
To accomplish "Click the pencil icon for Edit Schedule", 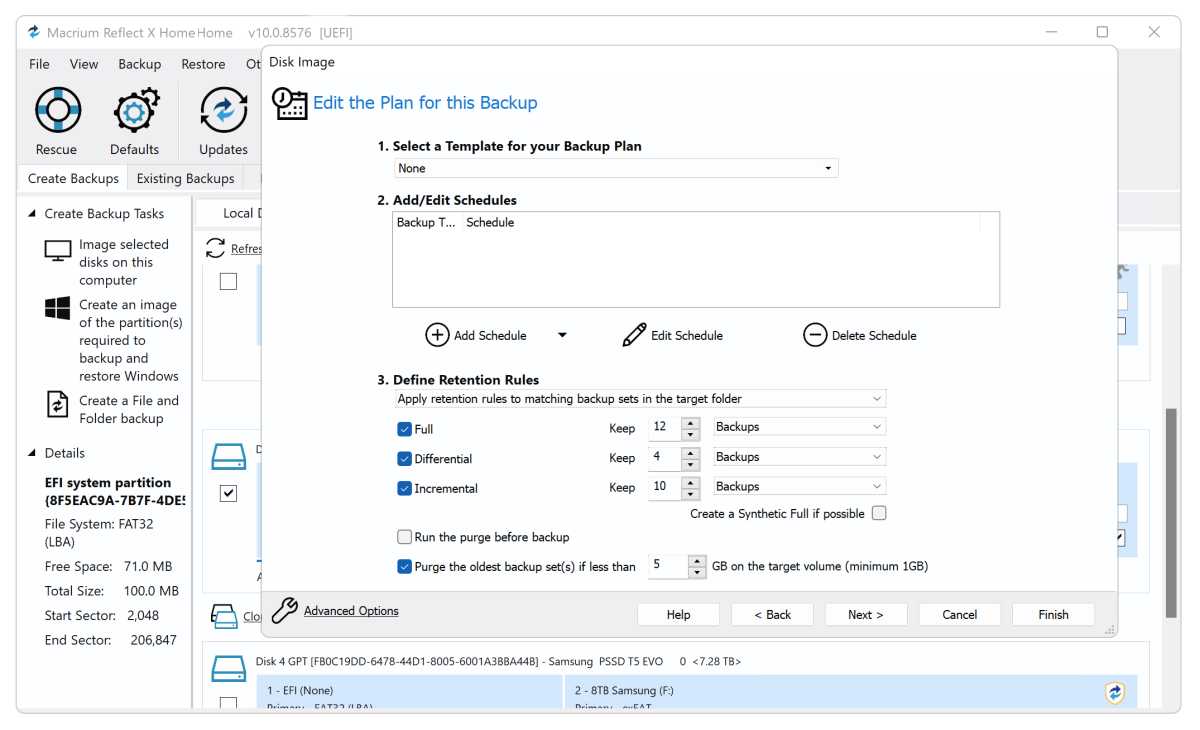I will (x=634, y=335).
